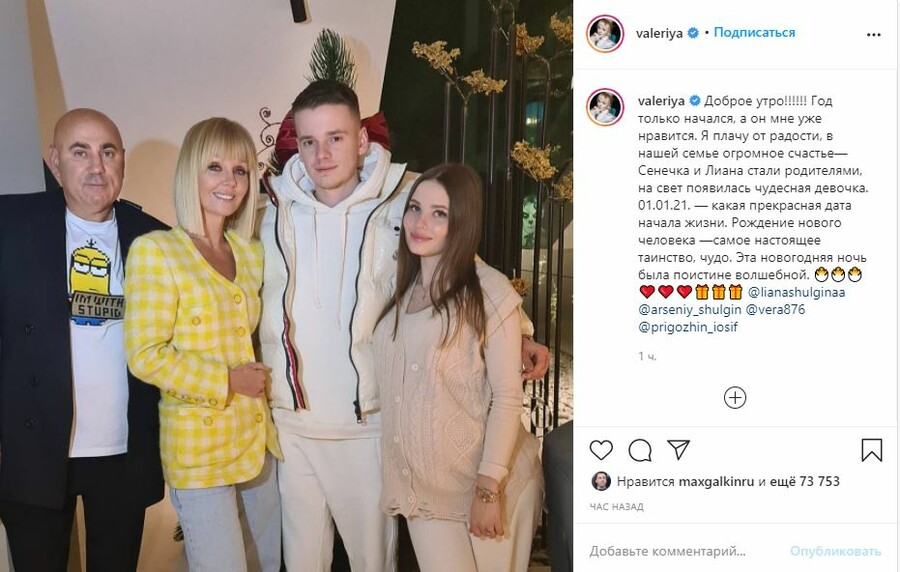The image size is (900, 572).
Task: Open maxgalkinru profile from likes line
Action: (x=716, y=481)
